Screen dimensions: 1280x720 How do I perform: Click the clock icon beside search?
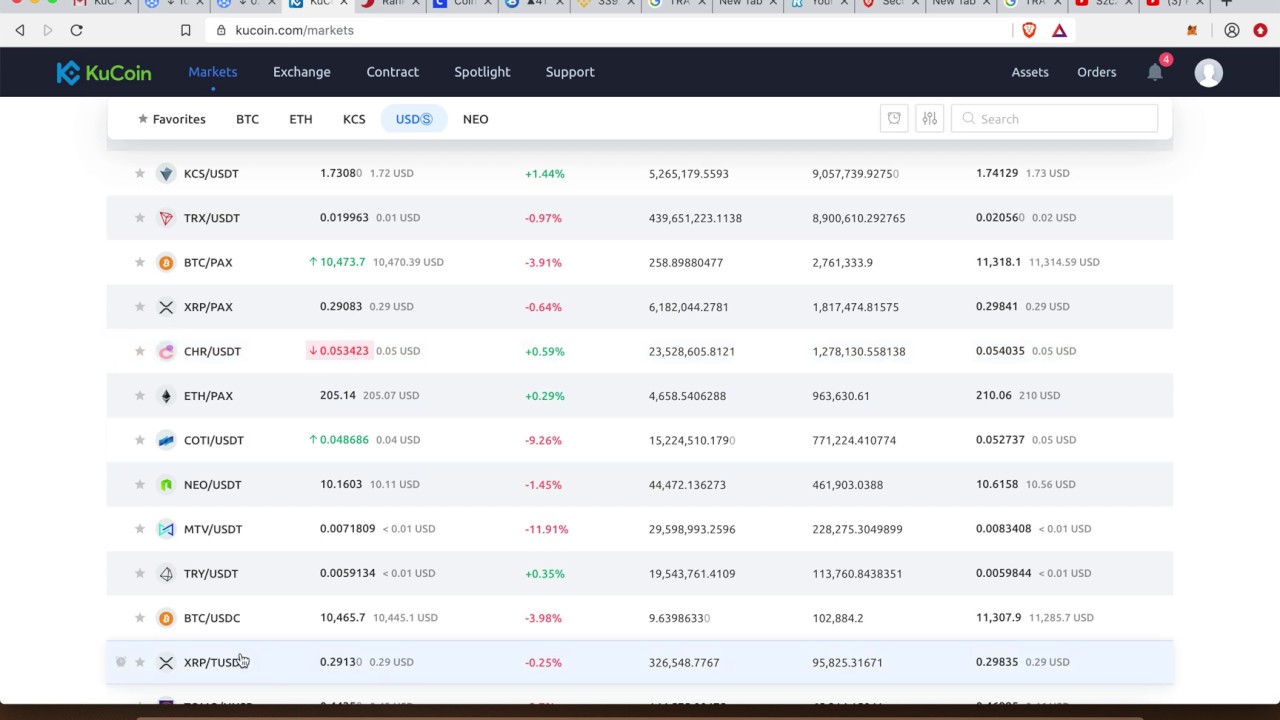pyautogui.click(x=894, y=119)
